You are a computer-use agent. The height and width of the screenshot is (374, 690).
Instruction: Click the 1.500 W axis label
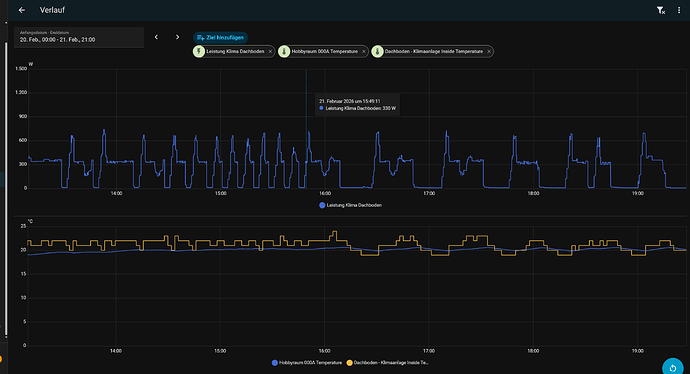[x=21, y=69]
